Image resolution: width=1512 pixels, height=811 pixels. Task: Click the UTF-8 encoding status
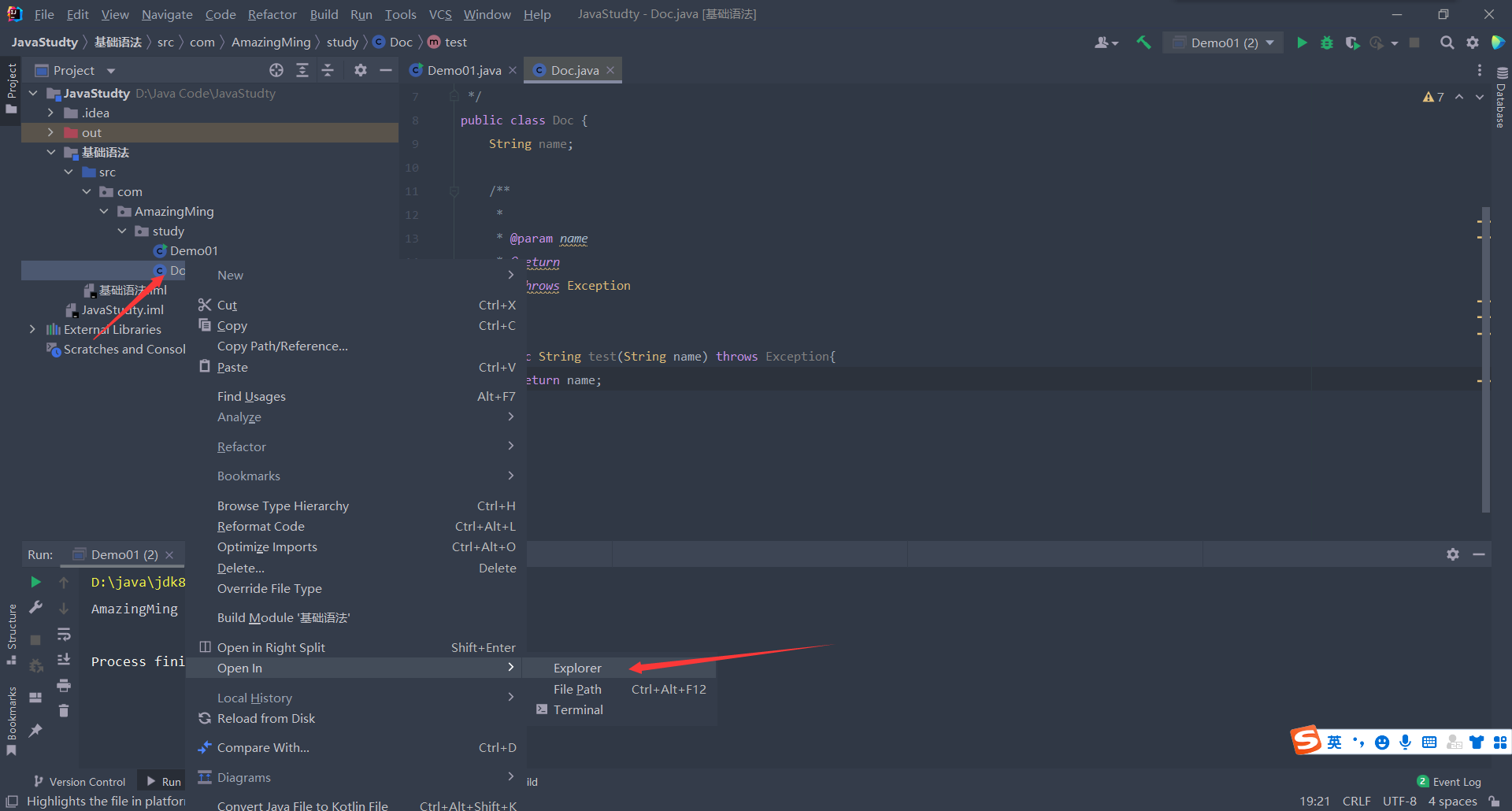[1399, 801]
